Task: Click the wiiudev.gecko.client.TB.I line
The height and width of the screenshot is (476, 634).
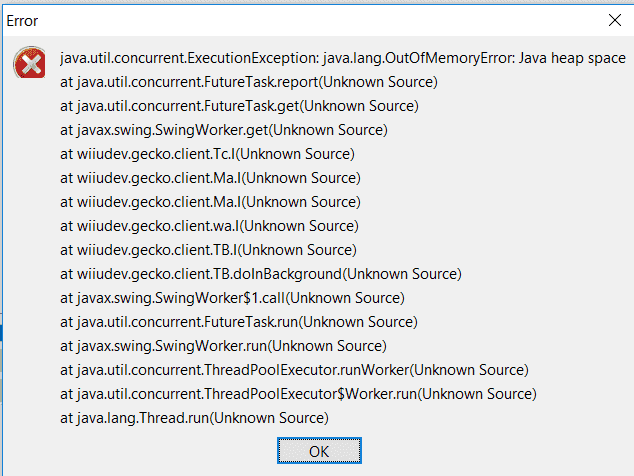Action: click(208, 250)
